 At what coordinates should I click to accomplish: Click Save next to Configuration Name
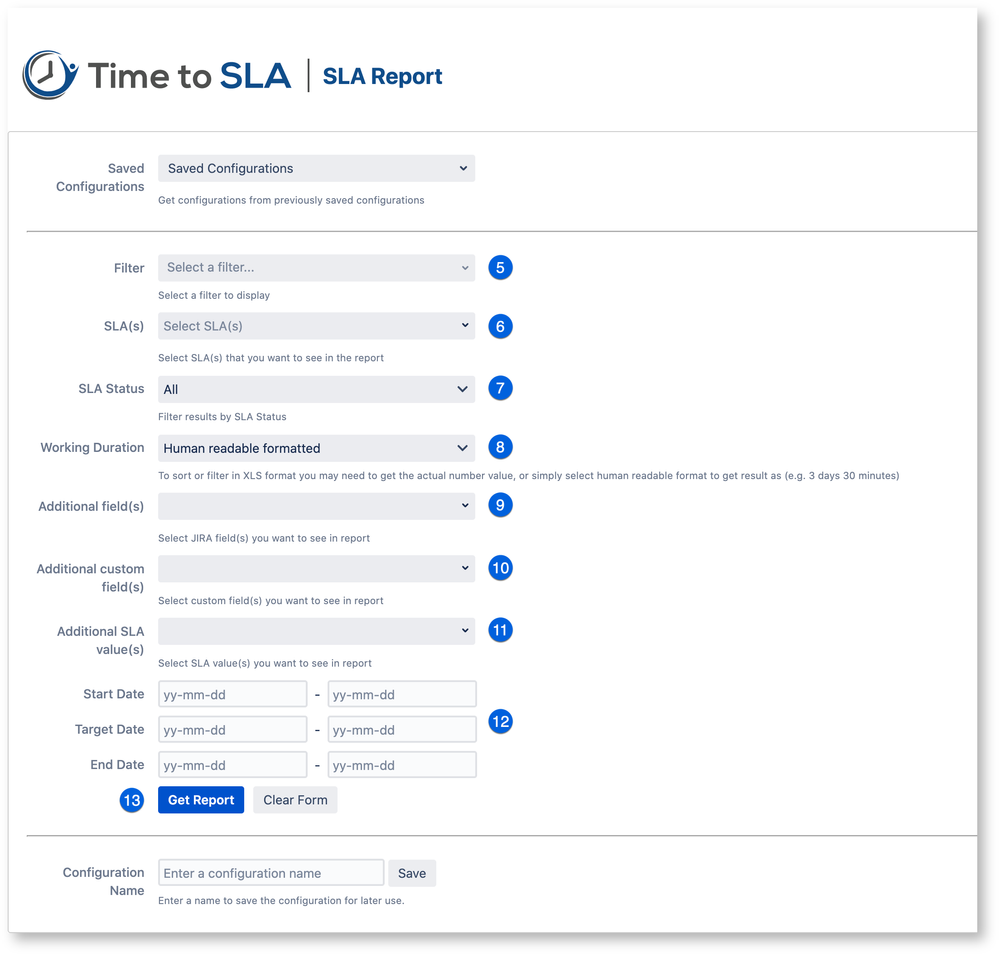(412, 872)
